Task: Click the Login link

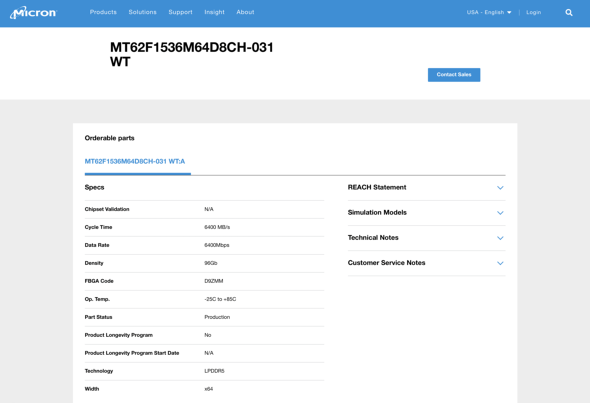Action: [x=533, y=12]
